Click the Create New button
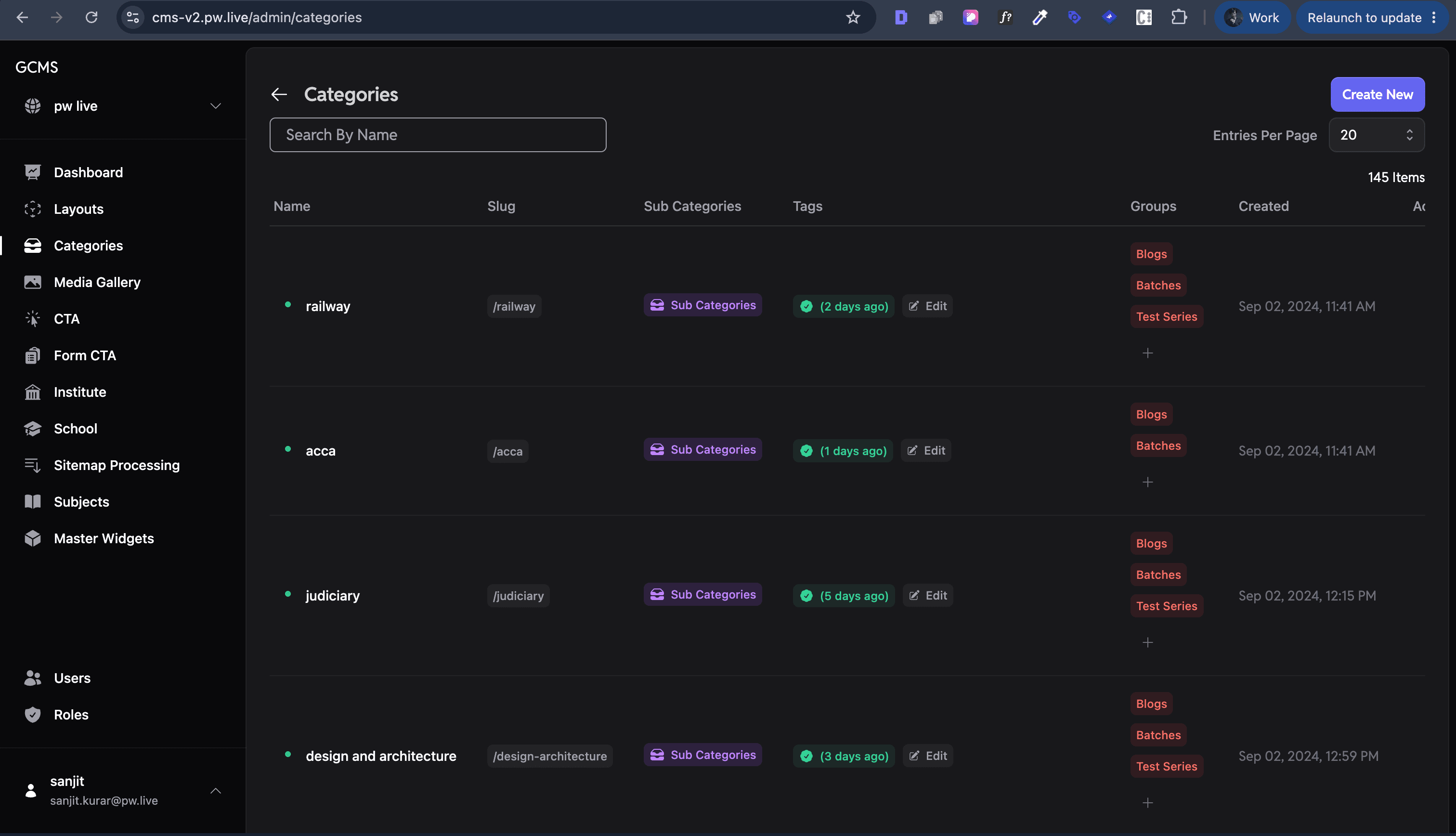 pyautogui.click(x=1378, y=94)
